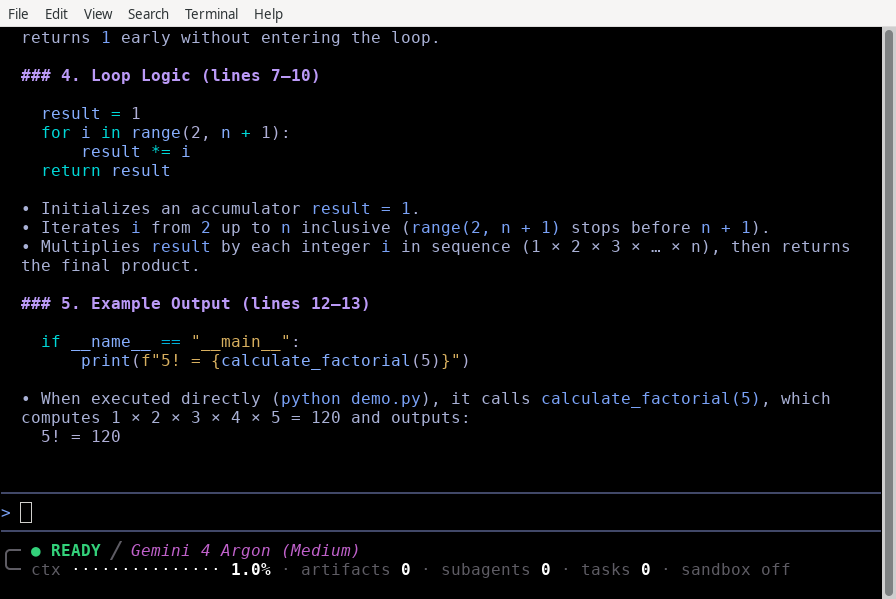
Task: Click the Gemini 4 Argon (Medium) model label
Action: [x=245, y=550]
